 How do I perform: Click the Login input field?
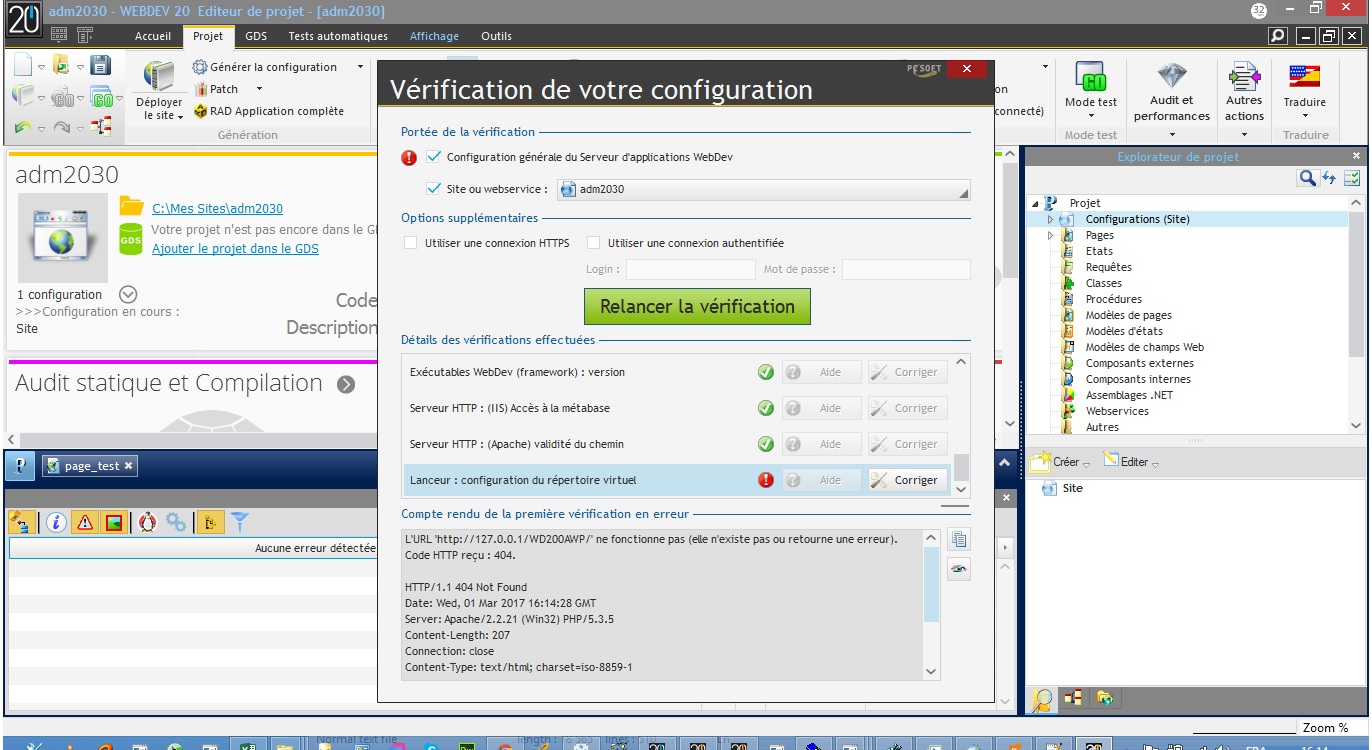[691, 270]
